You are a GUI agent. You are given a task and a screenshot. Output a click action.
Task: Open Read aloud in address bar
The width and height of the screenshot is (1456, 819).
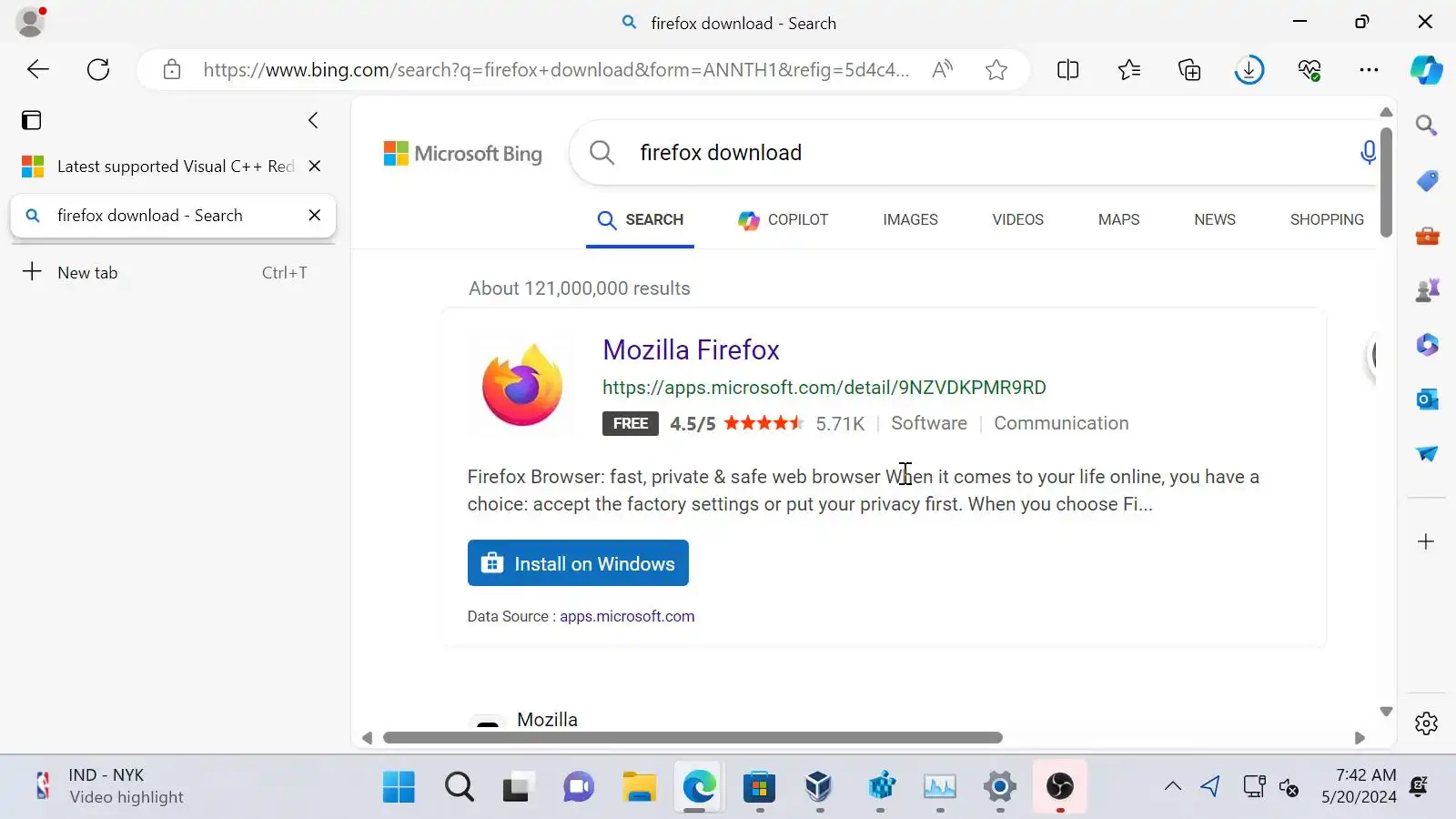point(943,70)
